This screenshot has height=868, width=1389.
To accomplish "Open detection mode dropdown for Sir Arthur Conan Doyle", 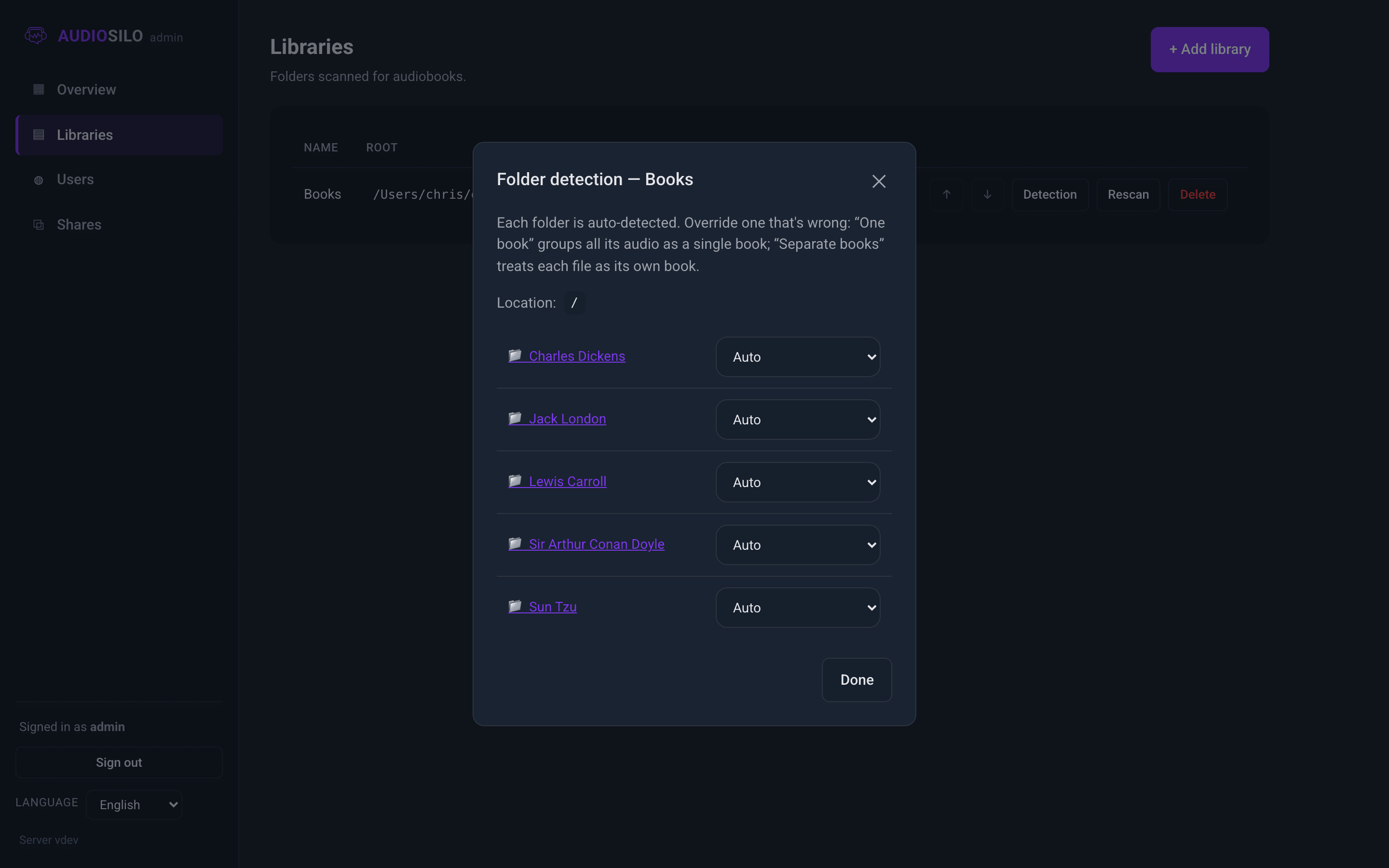I will (798, 545).
